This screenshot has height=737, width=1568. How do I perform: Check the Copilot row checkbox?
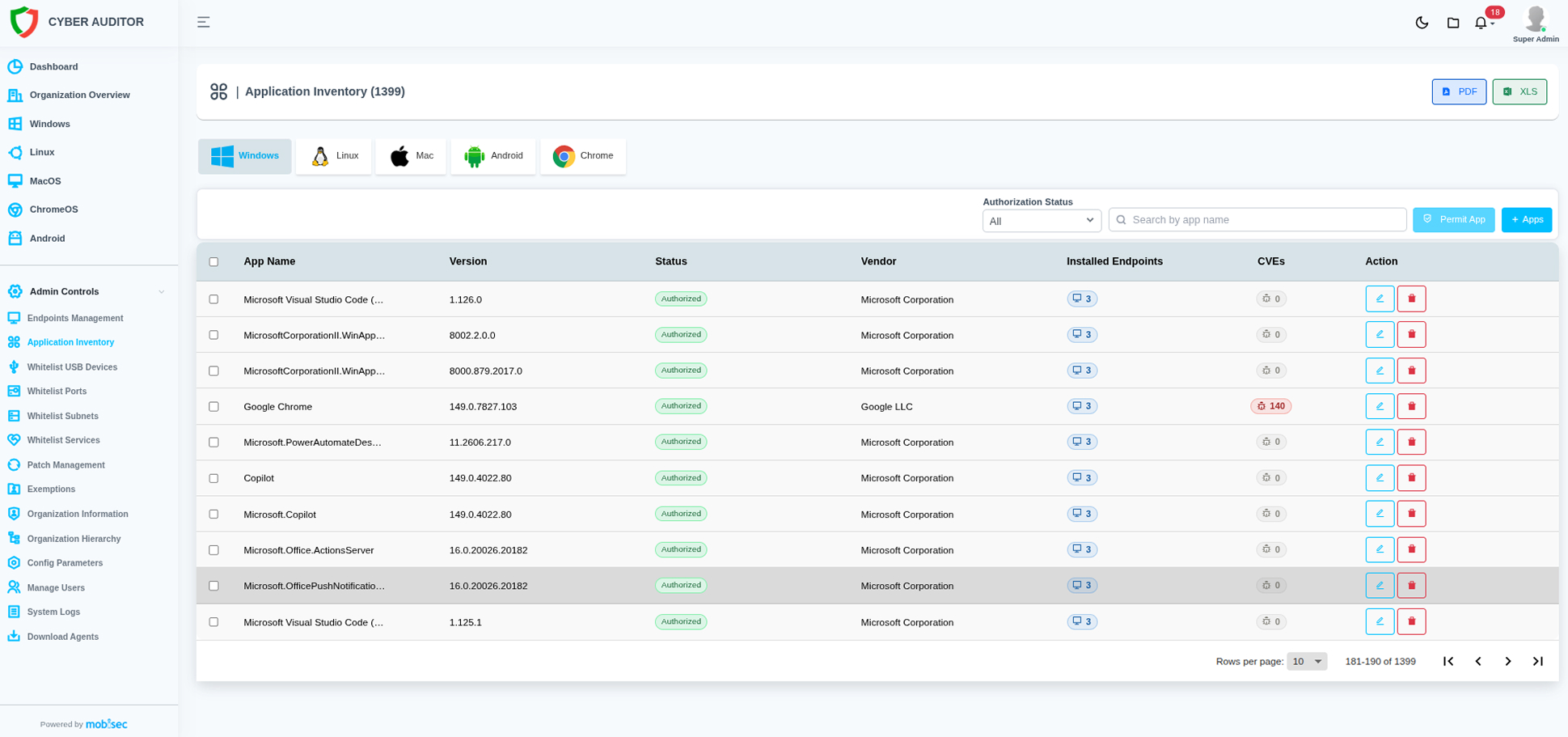(213, 479)
